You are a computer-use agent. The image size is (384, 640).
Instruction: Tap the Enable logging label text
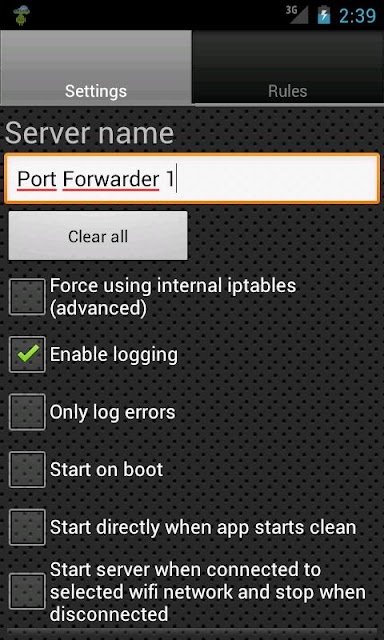click(x=114, y=355)
